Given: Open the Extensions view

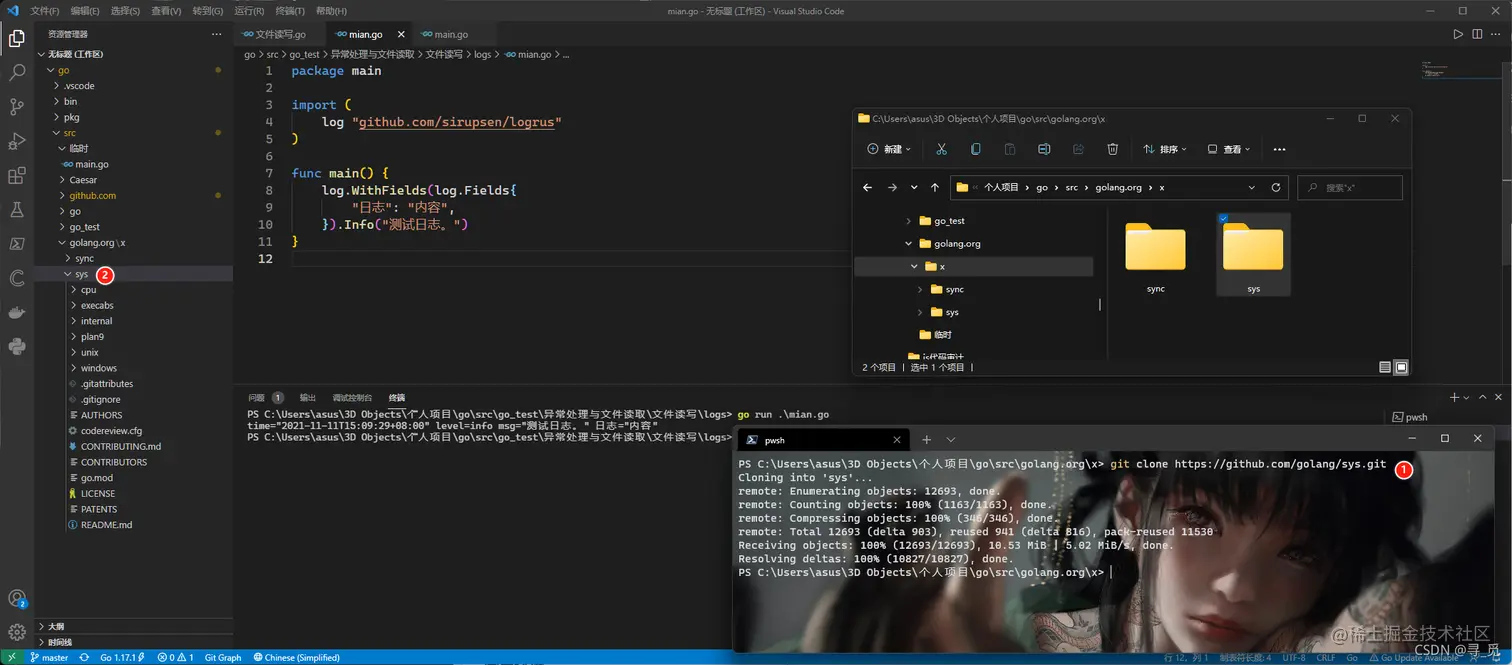Looking at the screenshot, I should 17,176.
